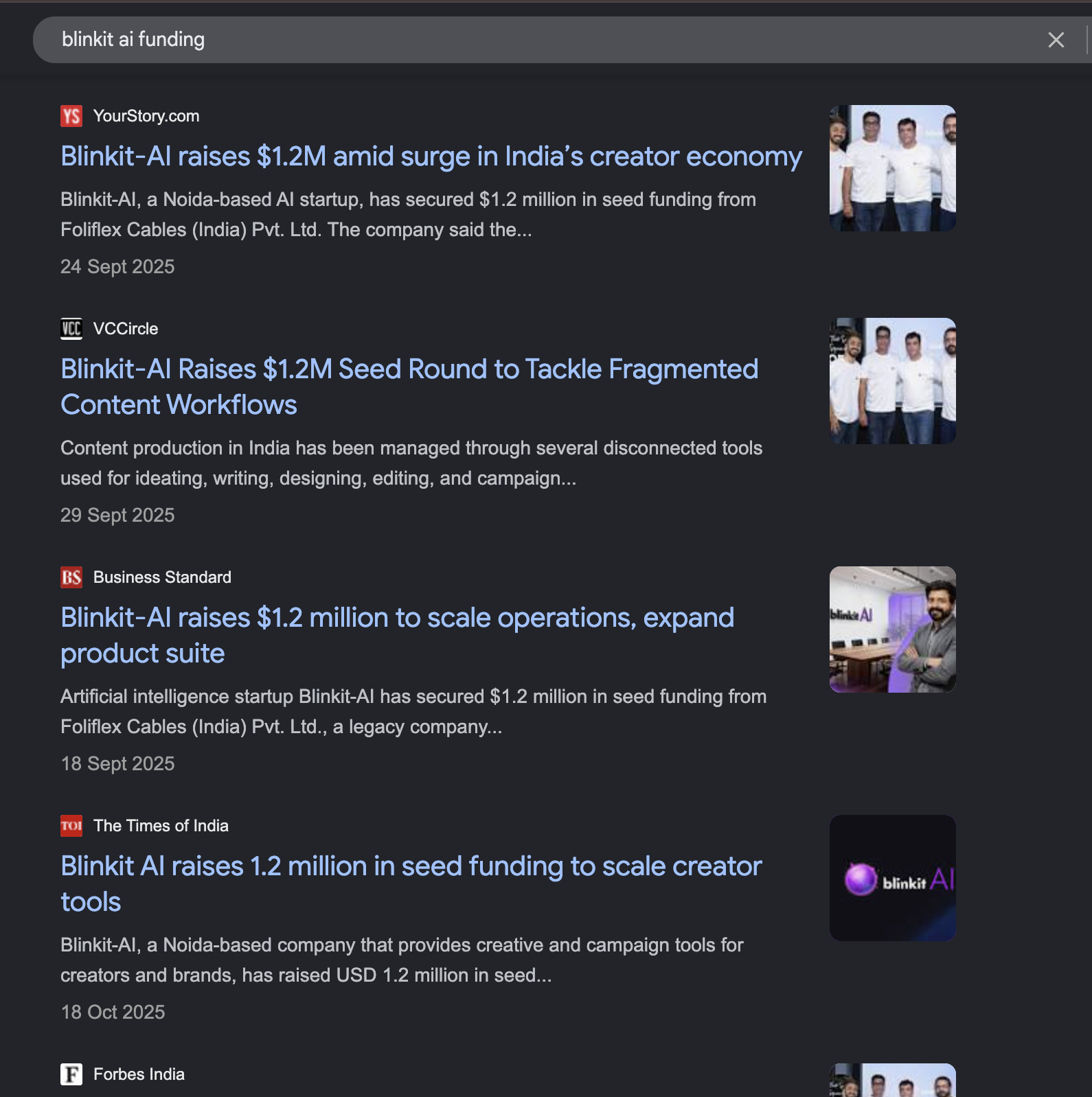Open 'Seed Round to Tackle Fragmented Content Workflows' headline
Screen dimensions: 1092x1097
409,387
